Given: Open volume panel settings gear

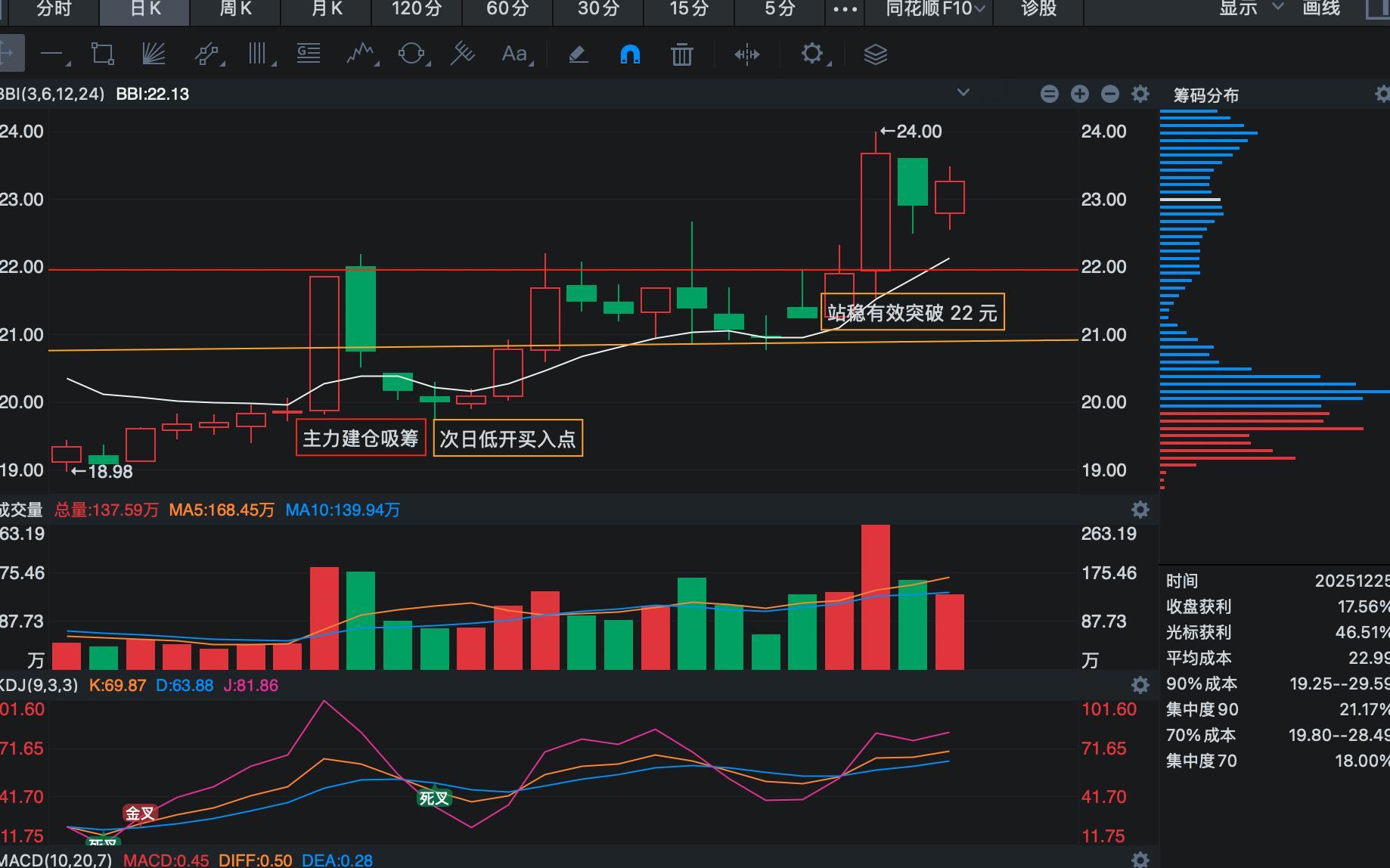Looking at the screenshot, I should click(1140, 510).
